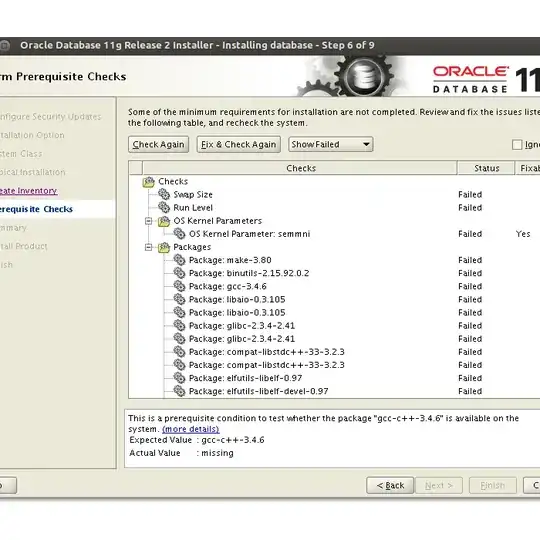Click the Failed status for Run Level
This screenshot has height=540, width=540.
tap(470, 208)
